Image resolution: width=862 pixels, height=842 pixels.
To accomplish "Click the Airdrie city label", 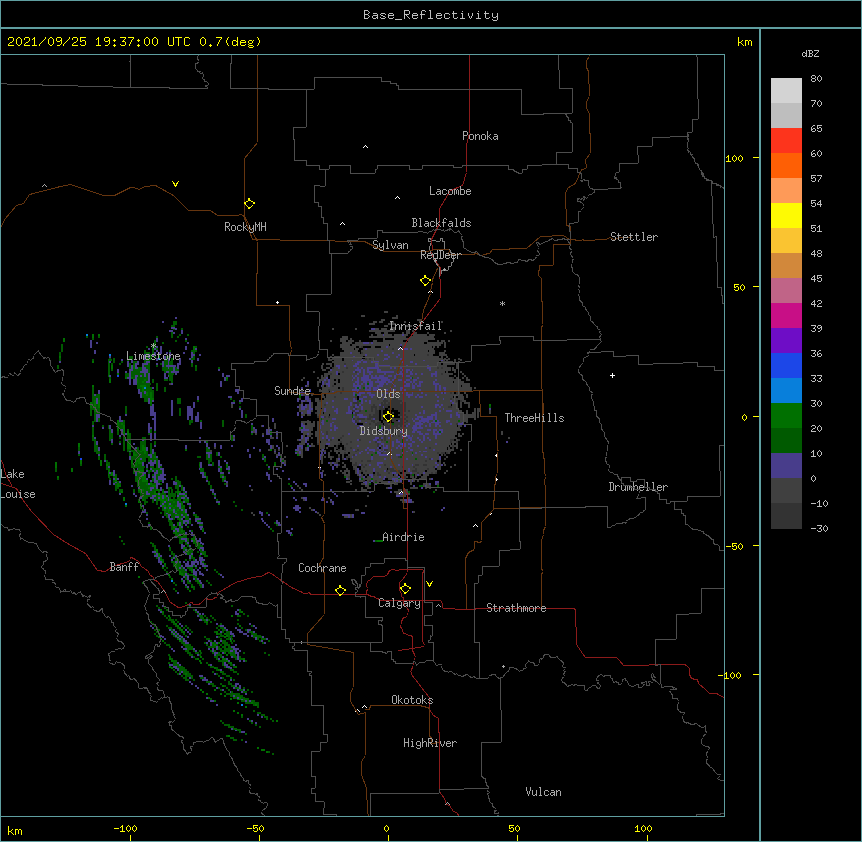I will (x=403, y=537).
